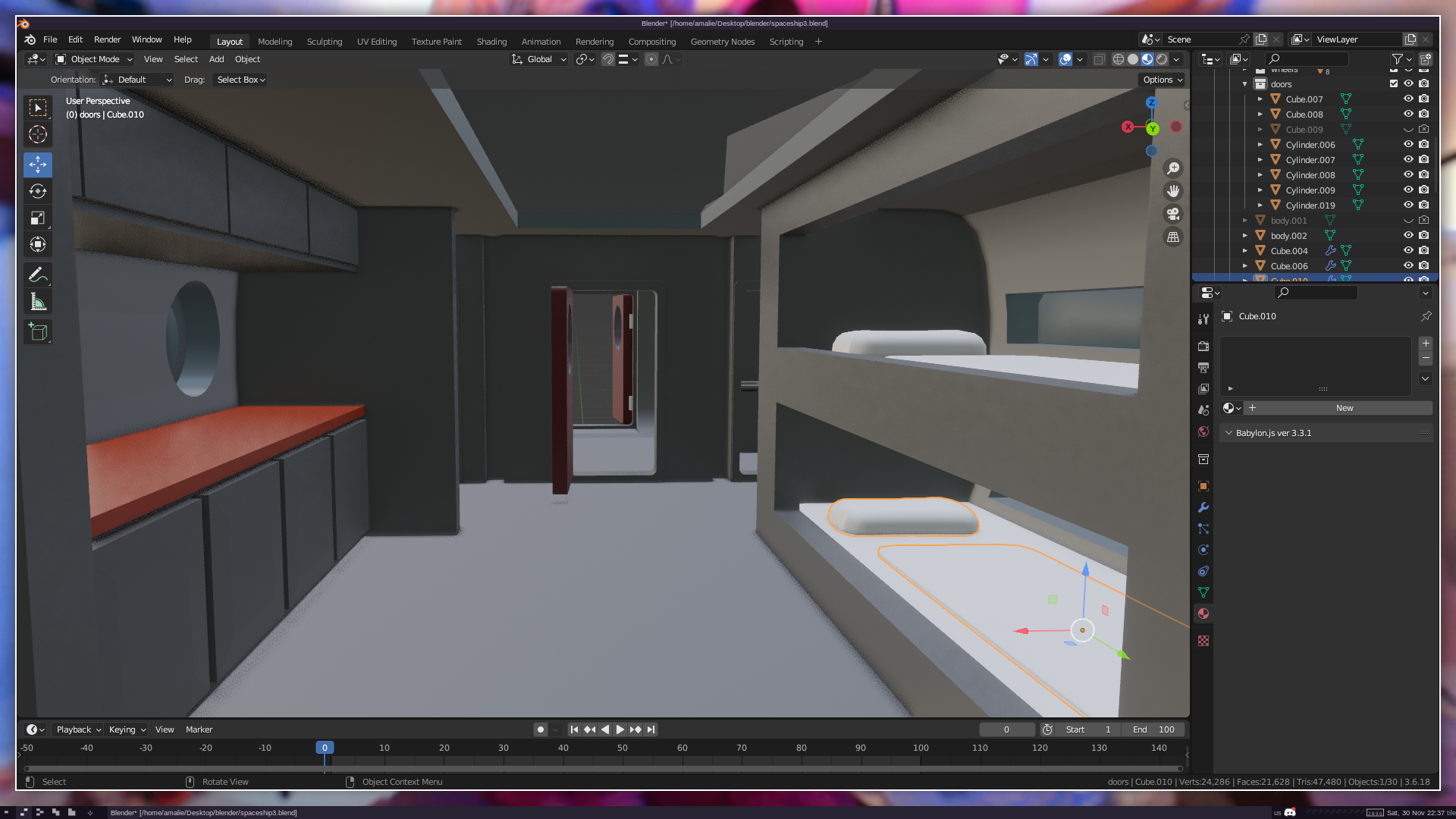Screen dimensions: 1456x819
Task: Open viewport Options button
Action: click(1163, 80)
